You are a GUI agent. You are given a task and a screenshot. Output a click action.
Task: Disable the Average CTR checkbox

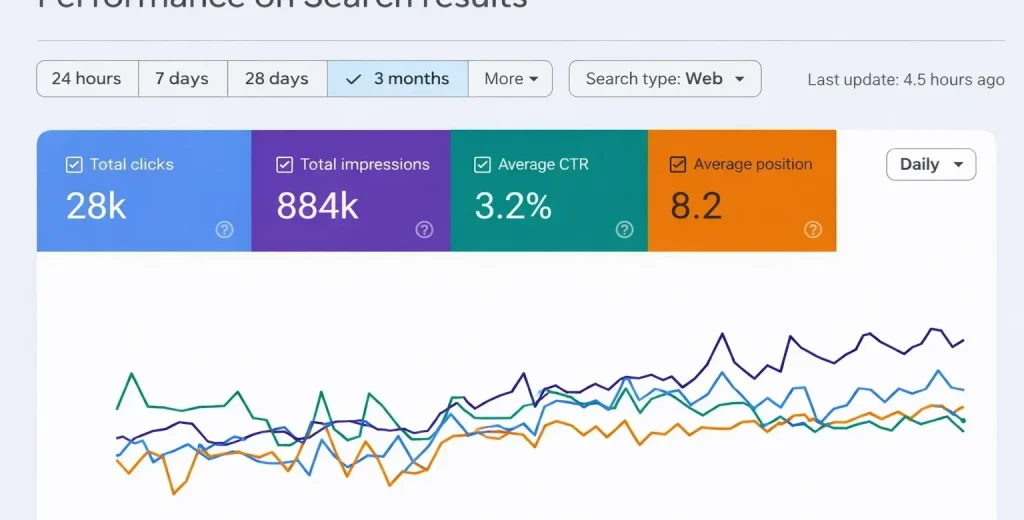[483, 165]
